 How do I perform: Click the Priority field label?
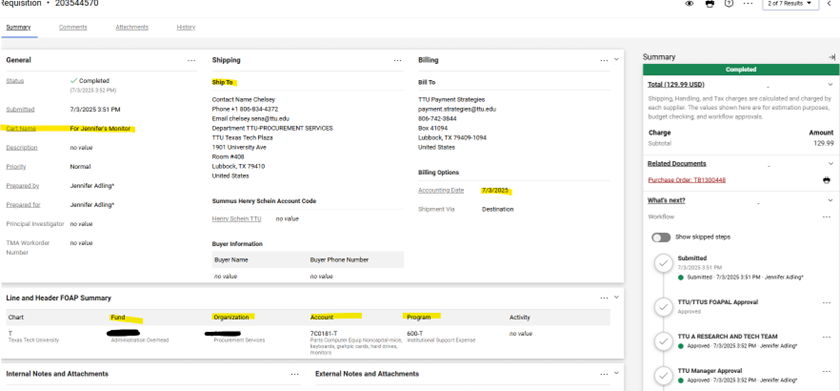pyautogui.click(x=16, y=167)
